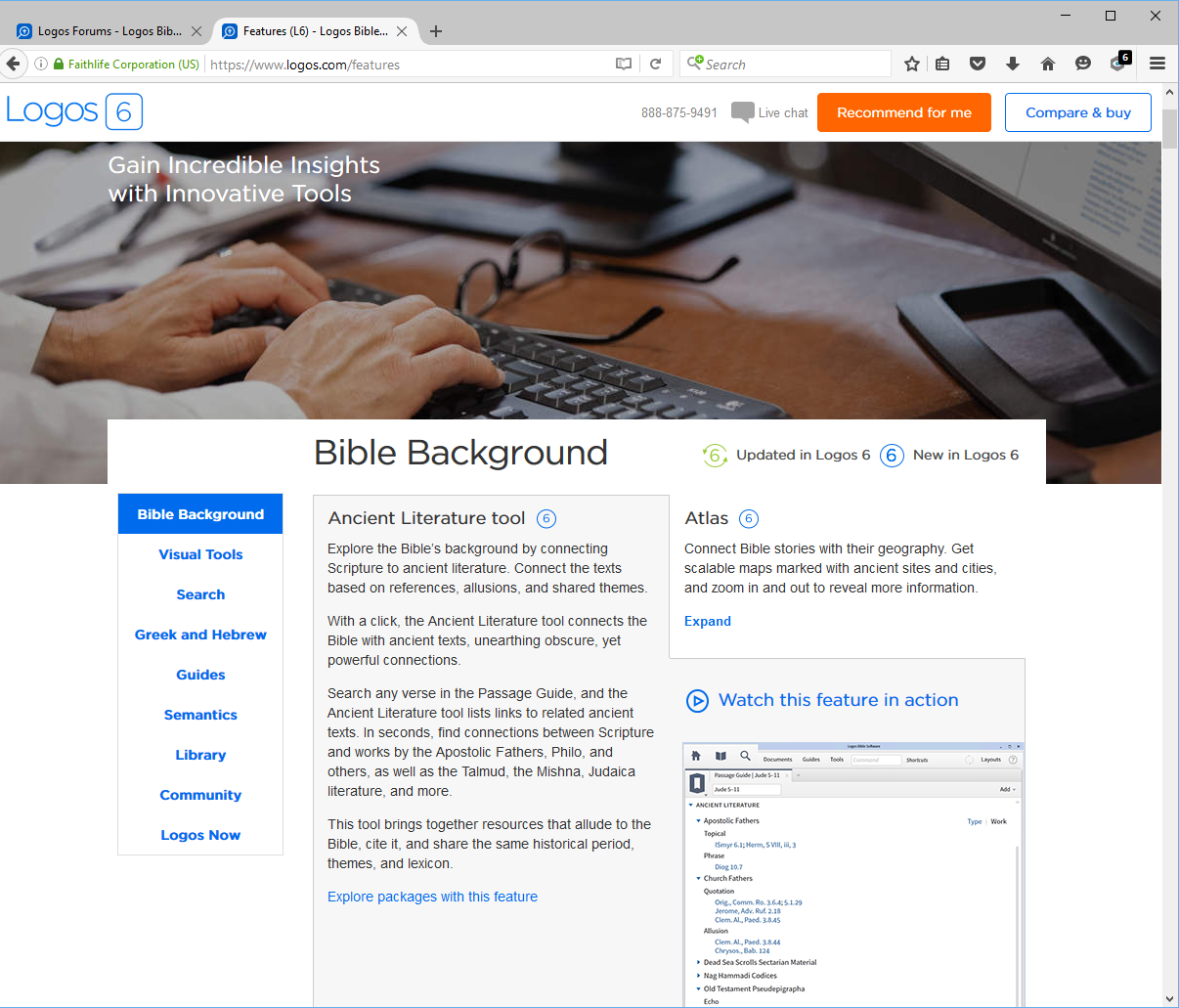Open the Library section
The image size is (1179, 1008).
[x=200, y=755]
